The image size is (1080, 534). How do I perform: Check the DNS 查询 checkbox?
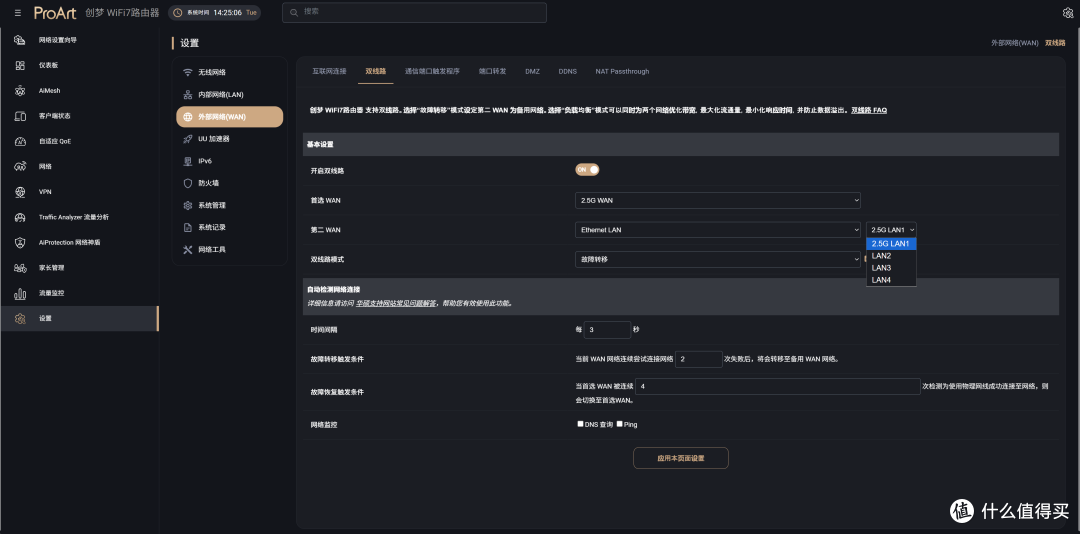pyautogui.click(x=581, y=424)
